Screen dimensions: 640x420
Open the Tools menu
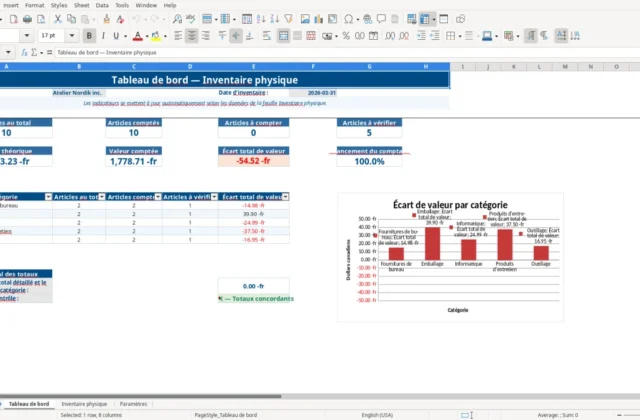click(122, 5)
